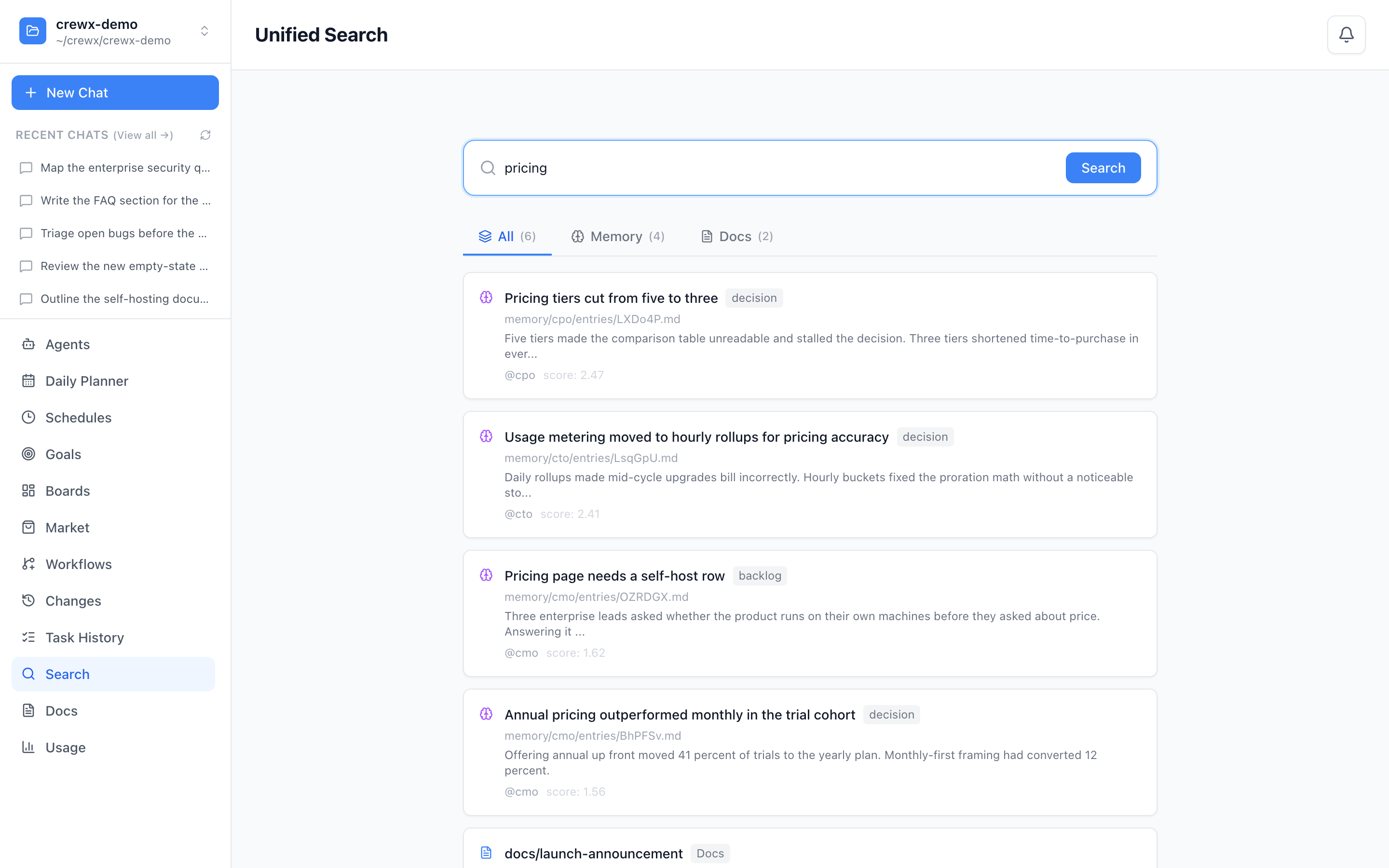
Task: Click path memory/cto/entries/LsqGpU.md
Action: pos(591,458)
